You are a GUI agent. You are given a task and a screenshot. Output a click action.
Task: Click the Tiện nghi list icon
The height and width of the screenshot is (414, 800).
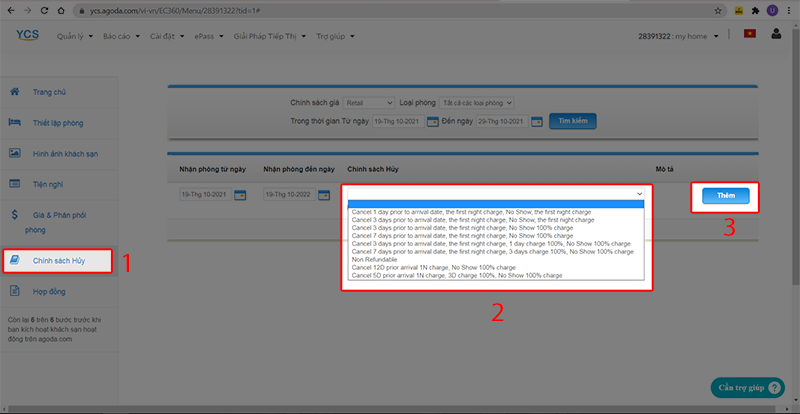(x=15, y=184)
